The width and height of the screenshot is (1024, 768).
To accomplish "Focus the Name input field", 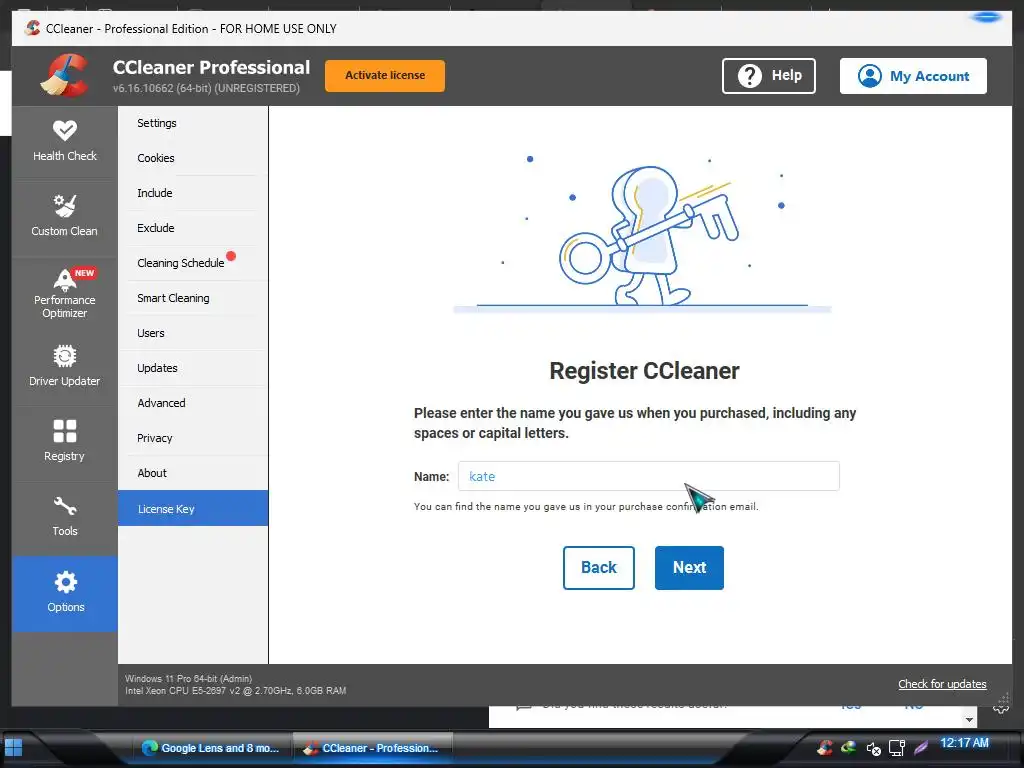I will click(x=648, y=476).
